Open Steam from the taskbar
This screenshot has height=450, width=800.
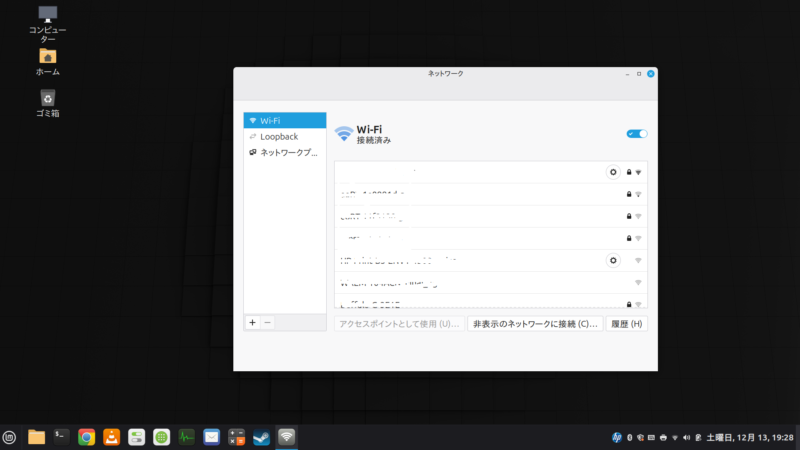(x=261, y=437)
